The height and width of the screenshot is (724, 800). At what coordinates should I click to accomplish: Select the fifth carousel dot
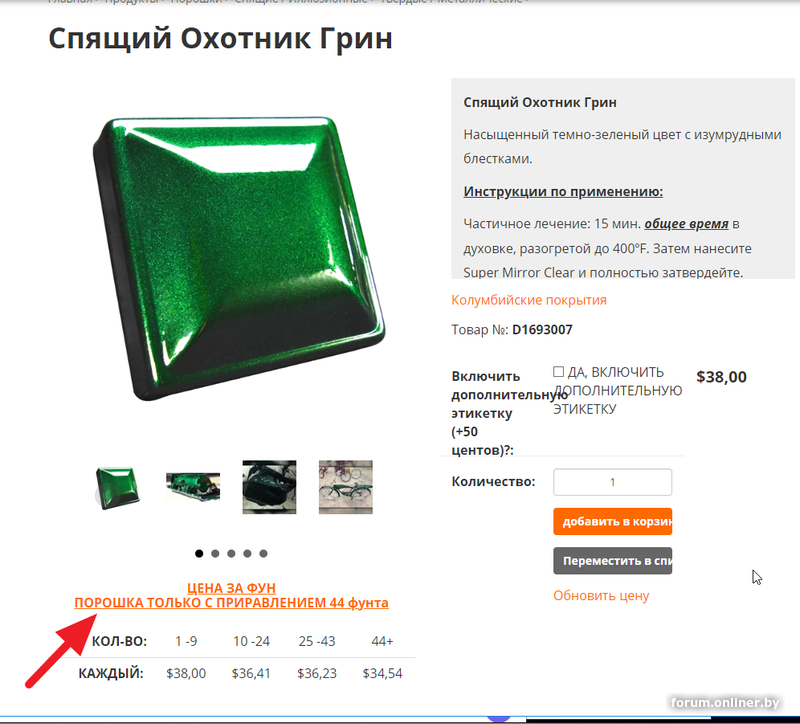coord(263,553)
